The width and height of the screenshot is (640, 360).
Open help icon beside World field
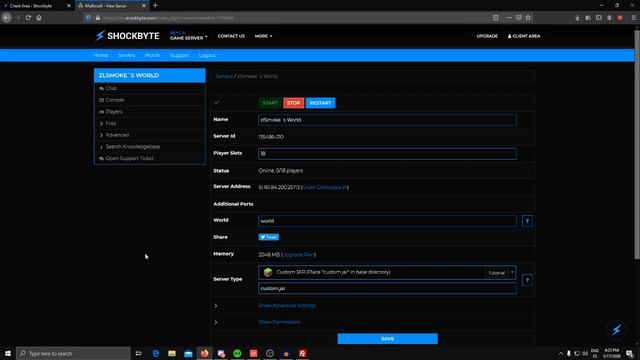tap(527, 221)
